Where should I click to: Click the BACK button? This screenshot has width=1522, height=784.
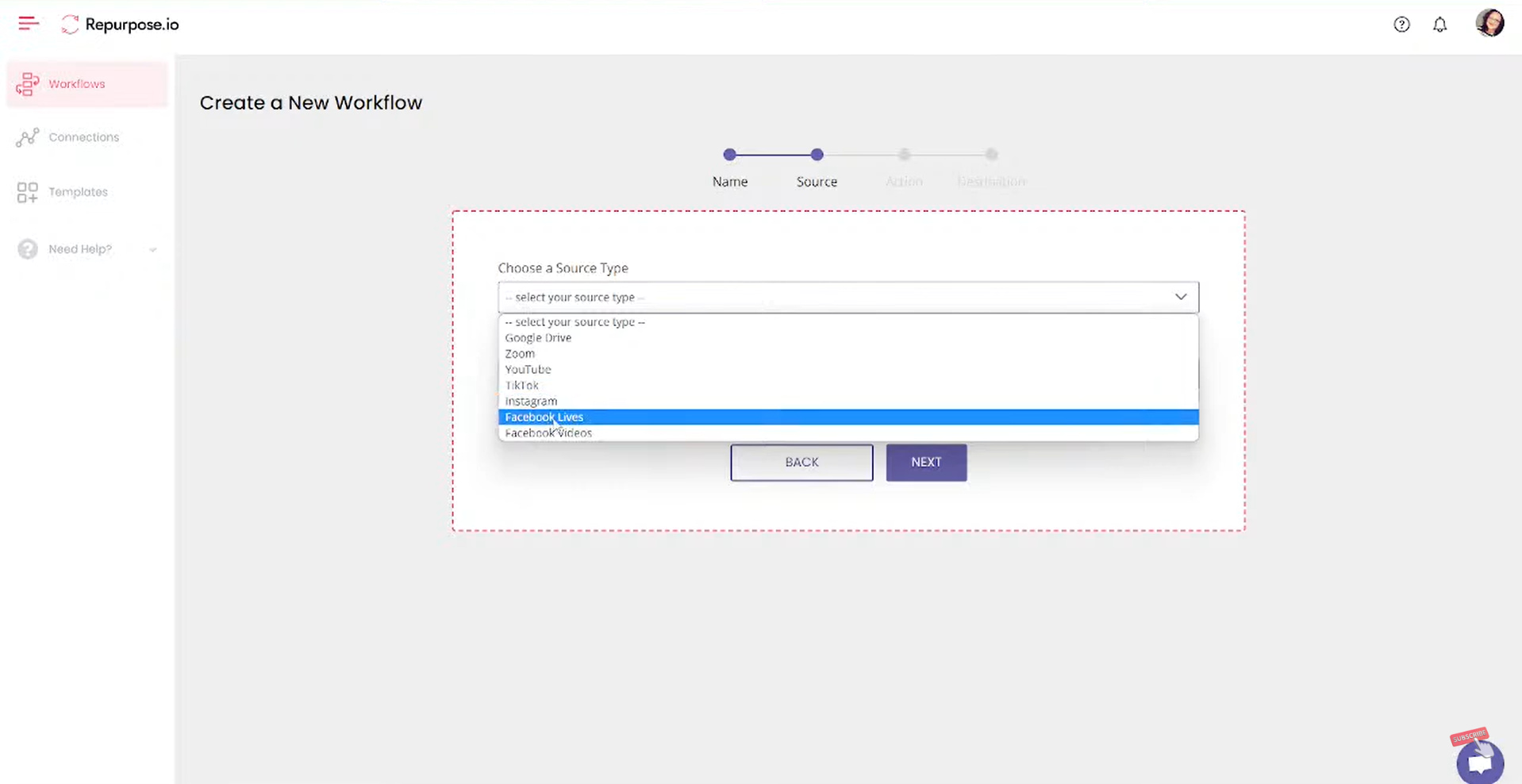tap(801, 462)
